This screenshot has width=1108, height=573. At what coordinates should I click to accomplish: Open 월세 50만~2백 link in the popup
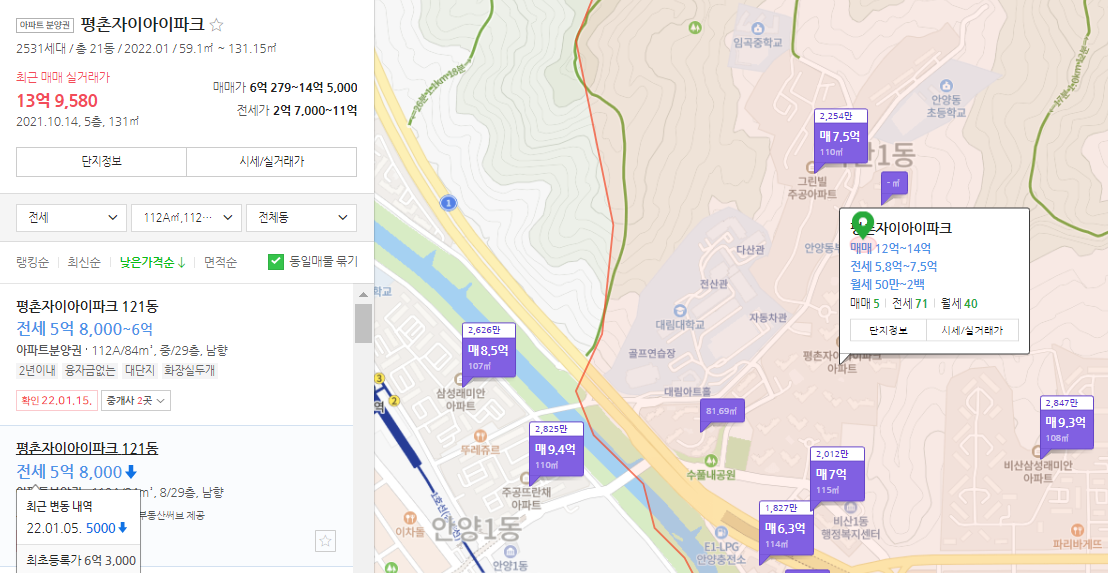pos(888,285)
